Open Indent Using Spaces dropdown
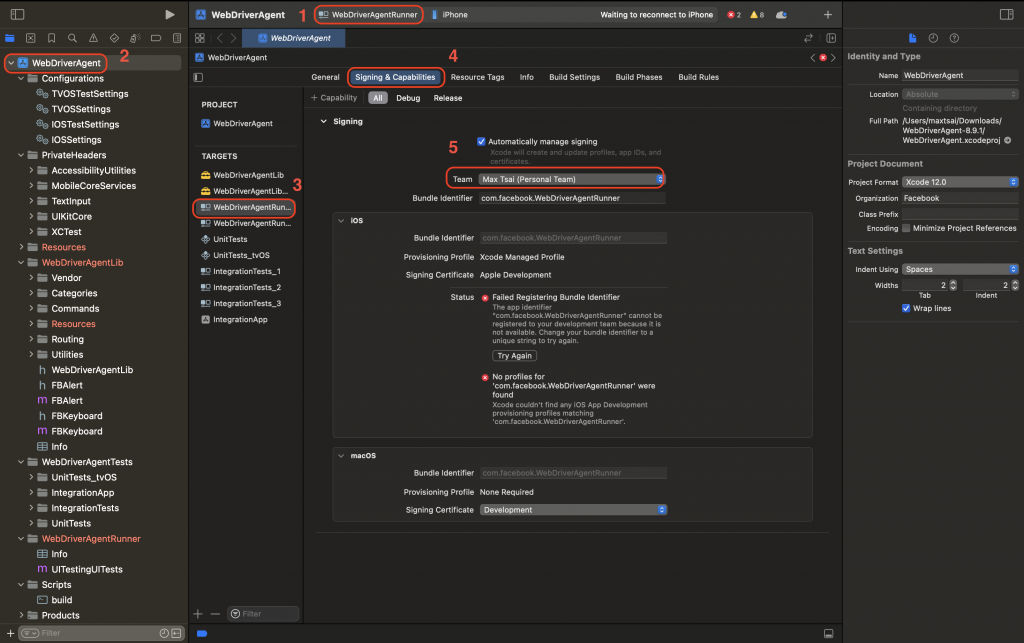1024x643 pixels. pyautogui.click(x=960, y=269)
